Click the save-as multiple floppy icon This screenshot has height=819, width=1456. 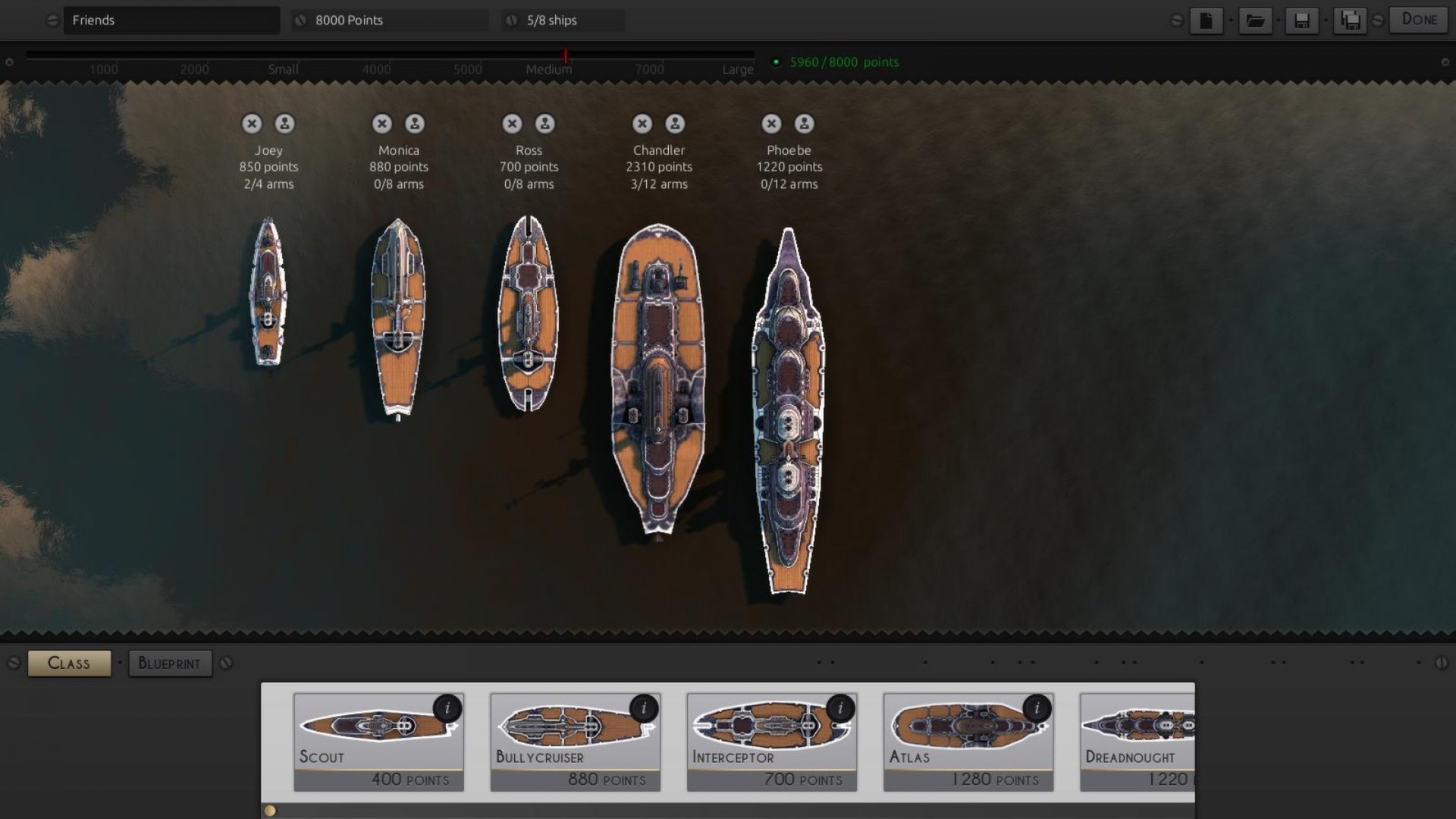coord(1350,20)
